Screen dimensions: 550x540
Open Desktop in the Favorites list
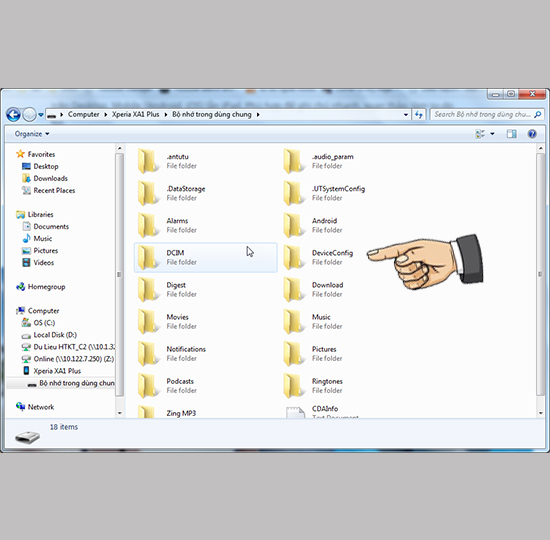(46, 166)
